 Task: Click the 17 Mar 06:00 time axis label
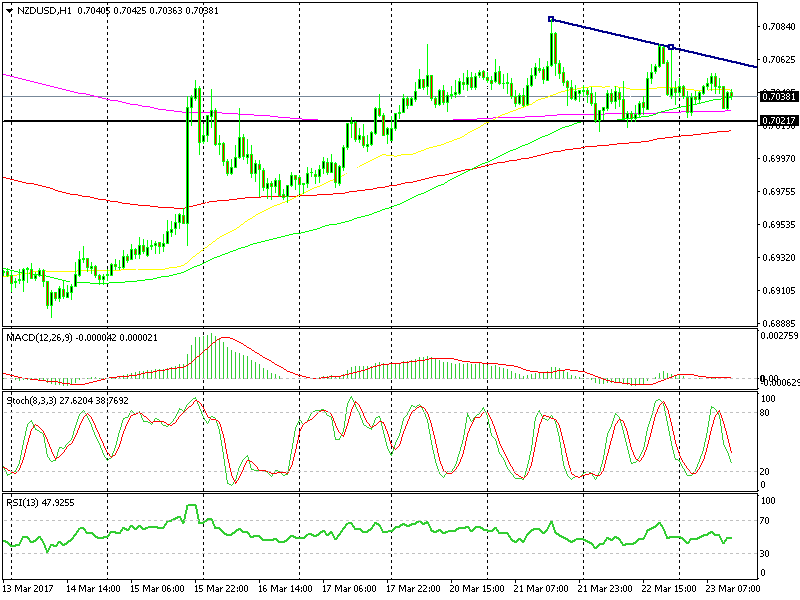349,588
